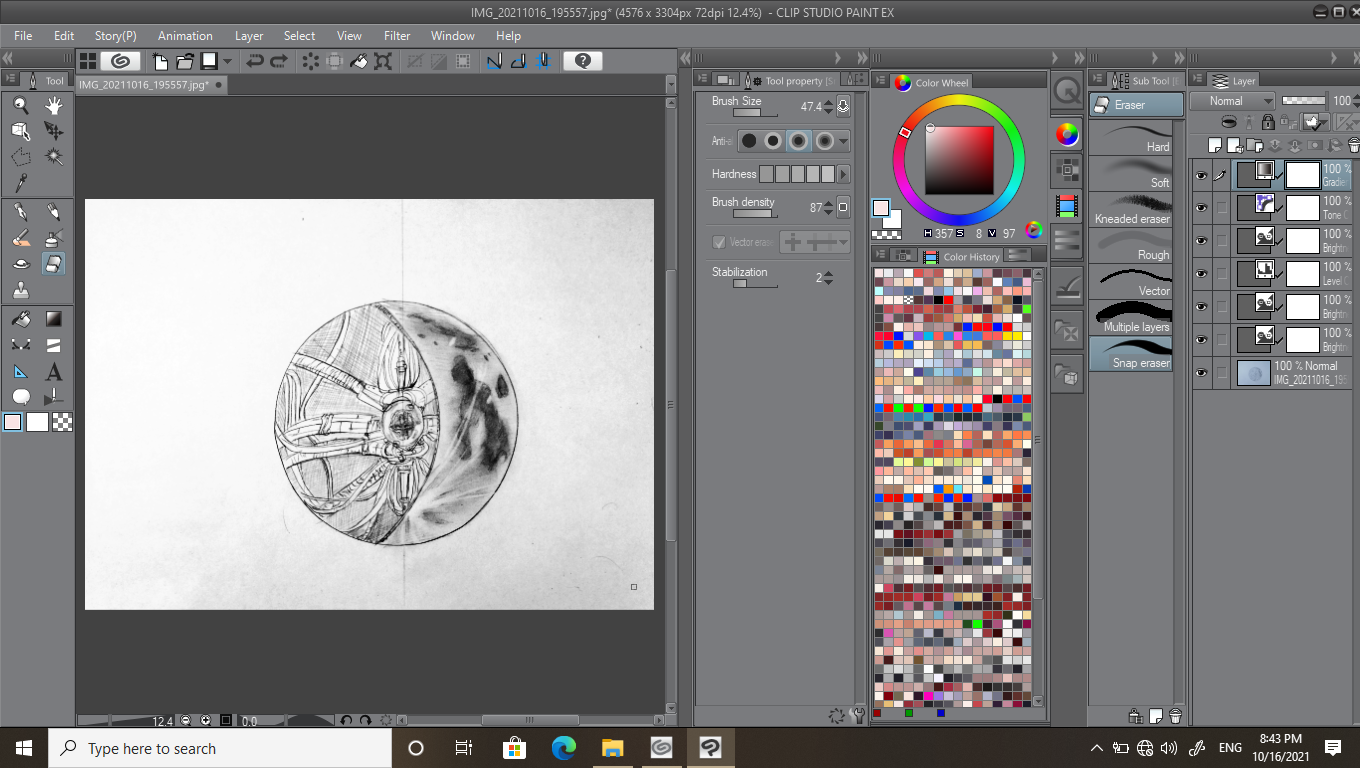Expand the Hardness options arrow
This screenshot has width=1360, height=772.
[843, 174]
